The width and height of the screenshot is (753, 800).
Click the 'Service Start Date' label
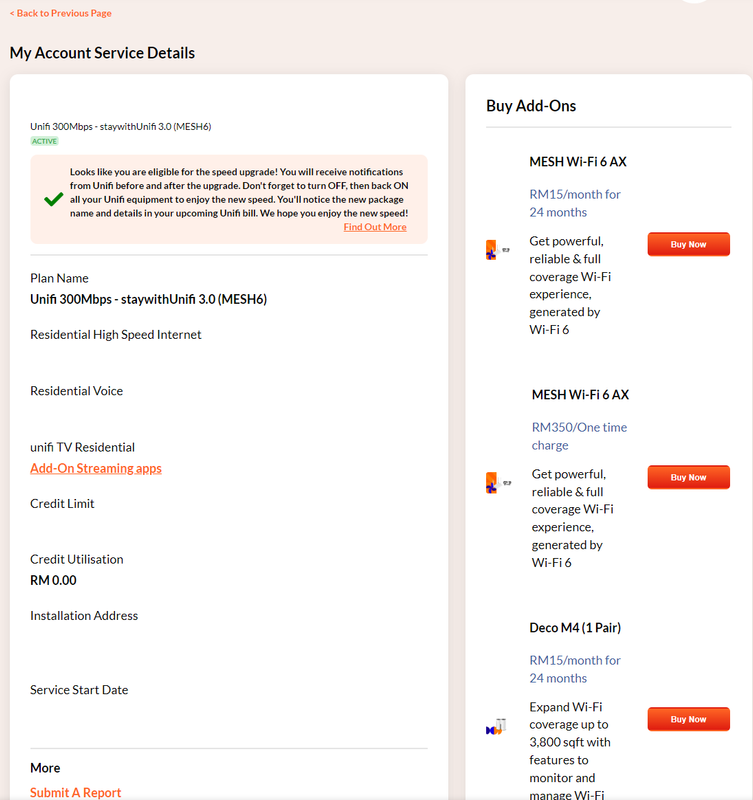(x=79, y=690)
